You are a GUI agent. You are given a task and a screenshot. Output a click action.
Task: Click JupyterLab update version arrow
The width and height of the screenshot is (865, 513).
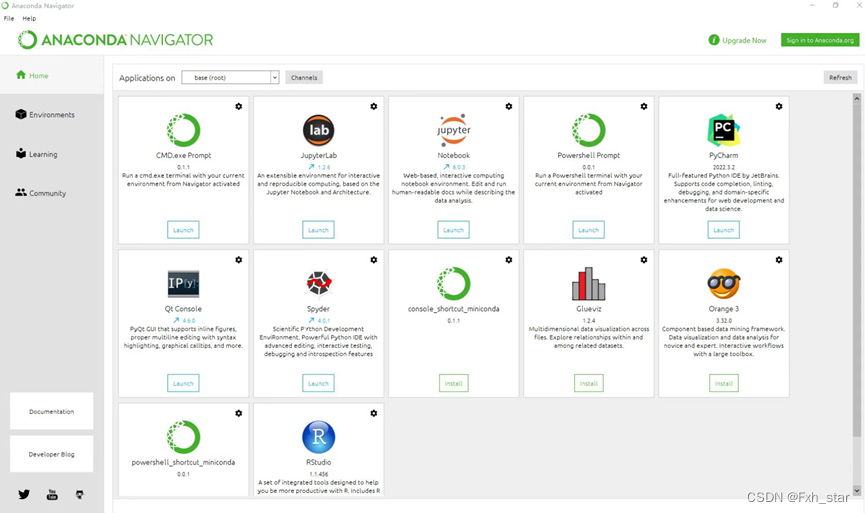311,167
